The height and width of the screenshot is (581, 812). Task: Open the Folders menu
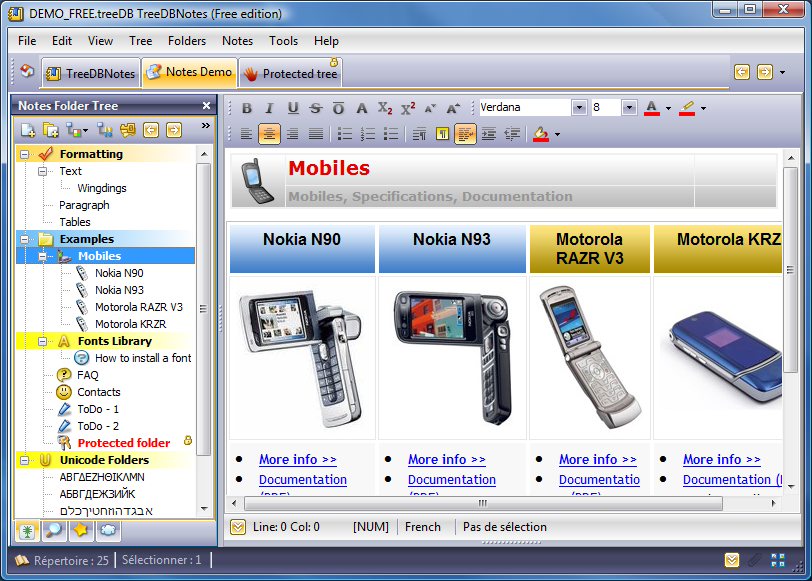(x=186, y=40)
